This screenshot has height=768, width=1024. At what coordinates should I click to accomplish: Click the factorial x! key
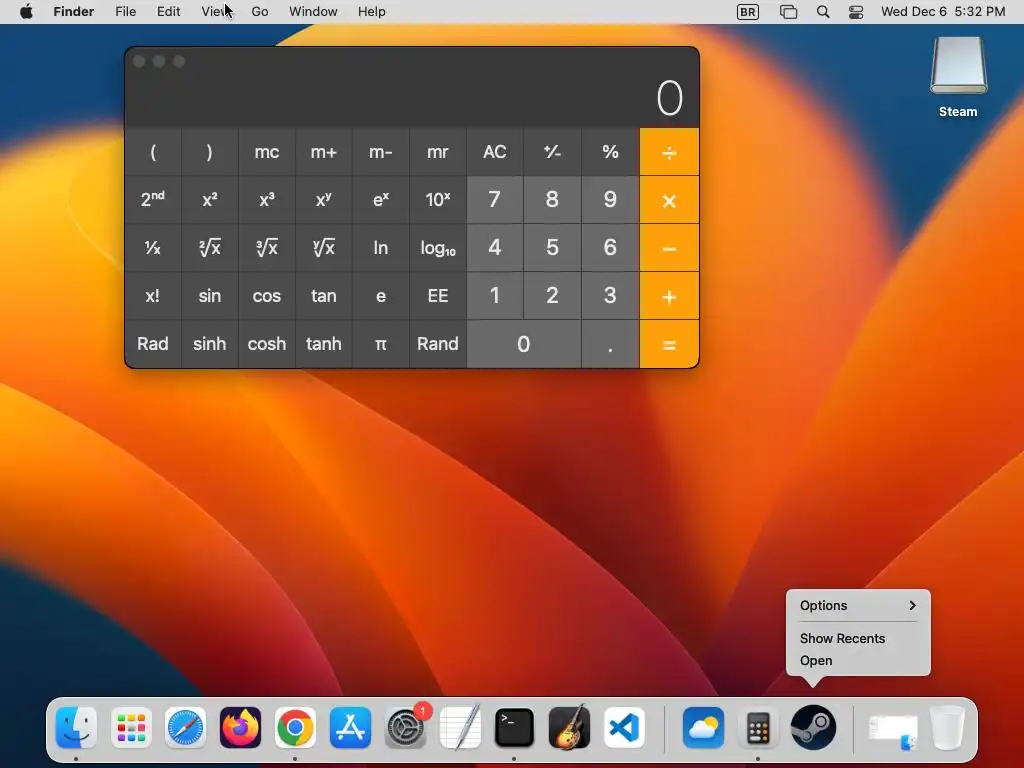click(153, 296)
